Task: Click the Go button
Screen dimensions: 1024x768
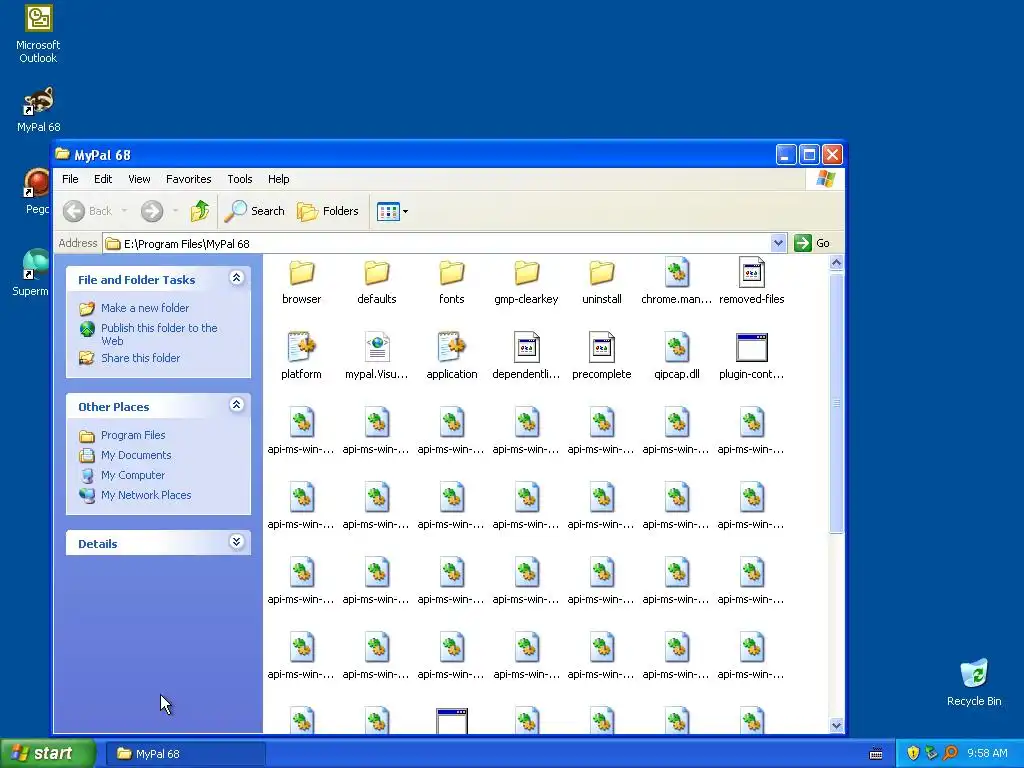Action: point(812,243)
